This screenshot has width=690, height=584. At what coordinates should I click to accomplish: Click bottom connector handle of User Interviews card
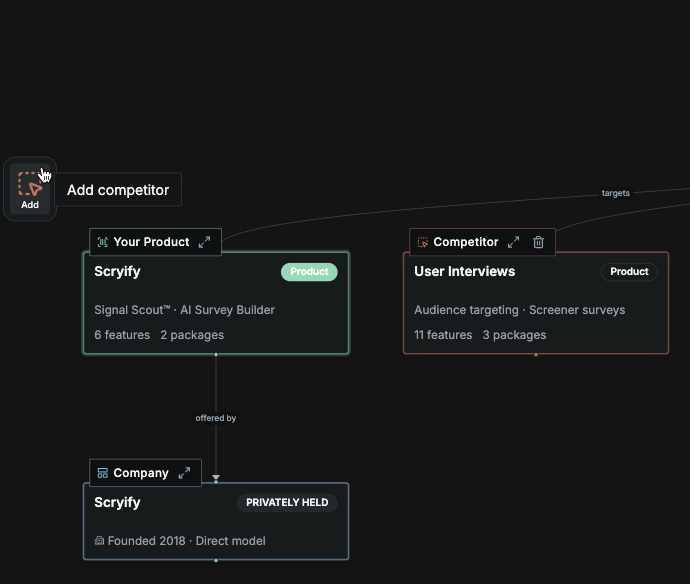[x=536, y=354]
